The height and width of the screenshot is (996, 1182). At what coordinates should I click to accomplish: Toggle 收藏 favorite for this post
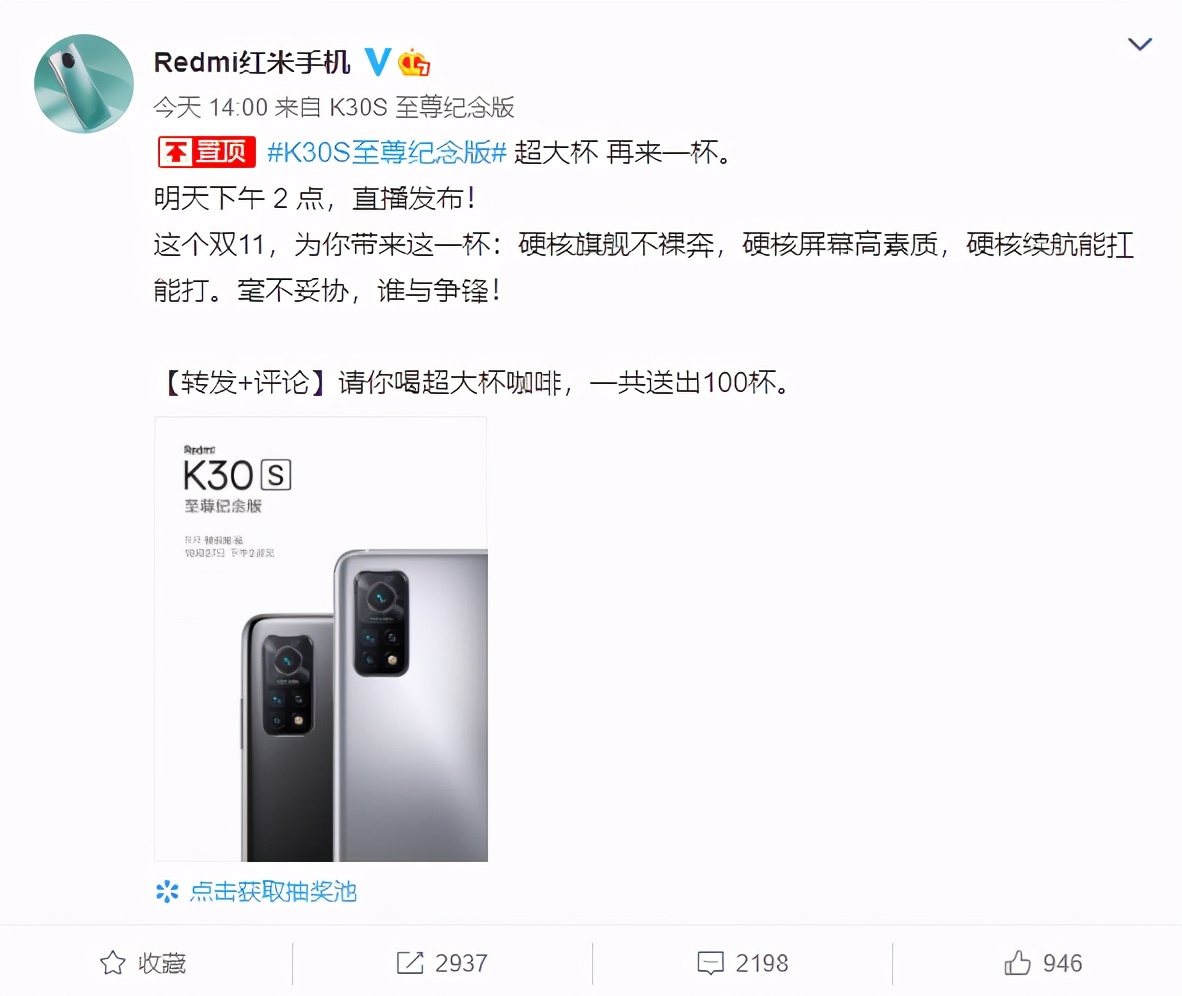(143, 963)
